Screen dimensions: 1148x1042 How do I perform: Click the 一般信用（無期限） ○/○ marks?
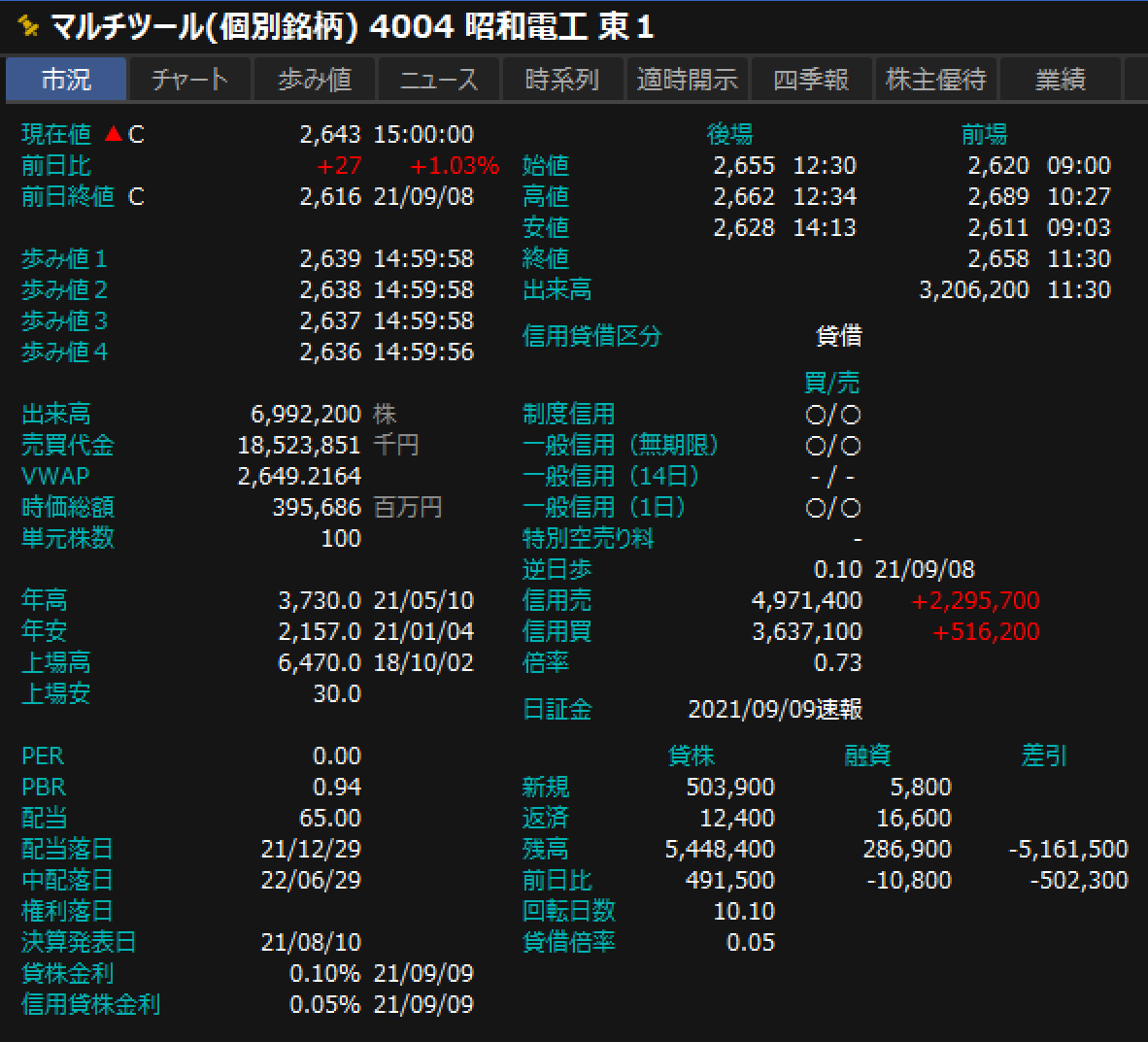[833, 446]
